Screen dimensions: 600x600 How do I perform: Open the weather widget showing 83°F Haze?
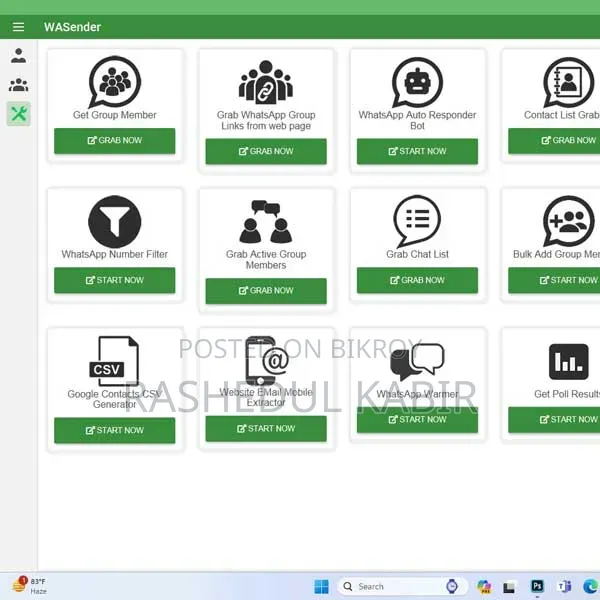(29, 586)
